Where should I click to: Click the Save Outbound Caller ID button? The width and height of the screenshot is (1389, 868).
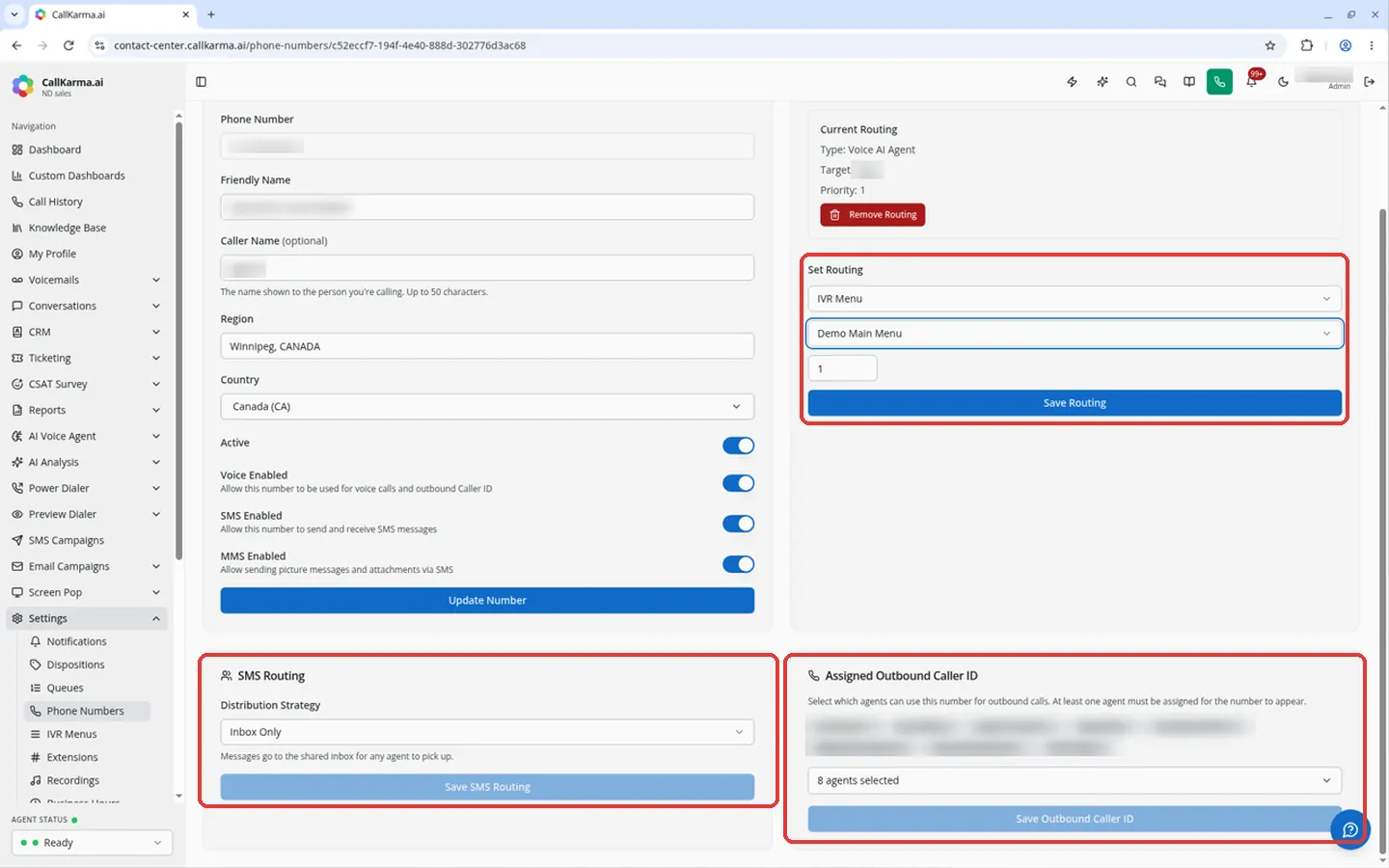tap(1075, 819)
